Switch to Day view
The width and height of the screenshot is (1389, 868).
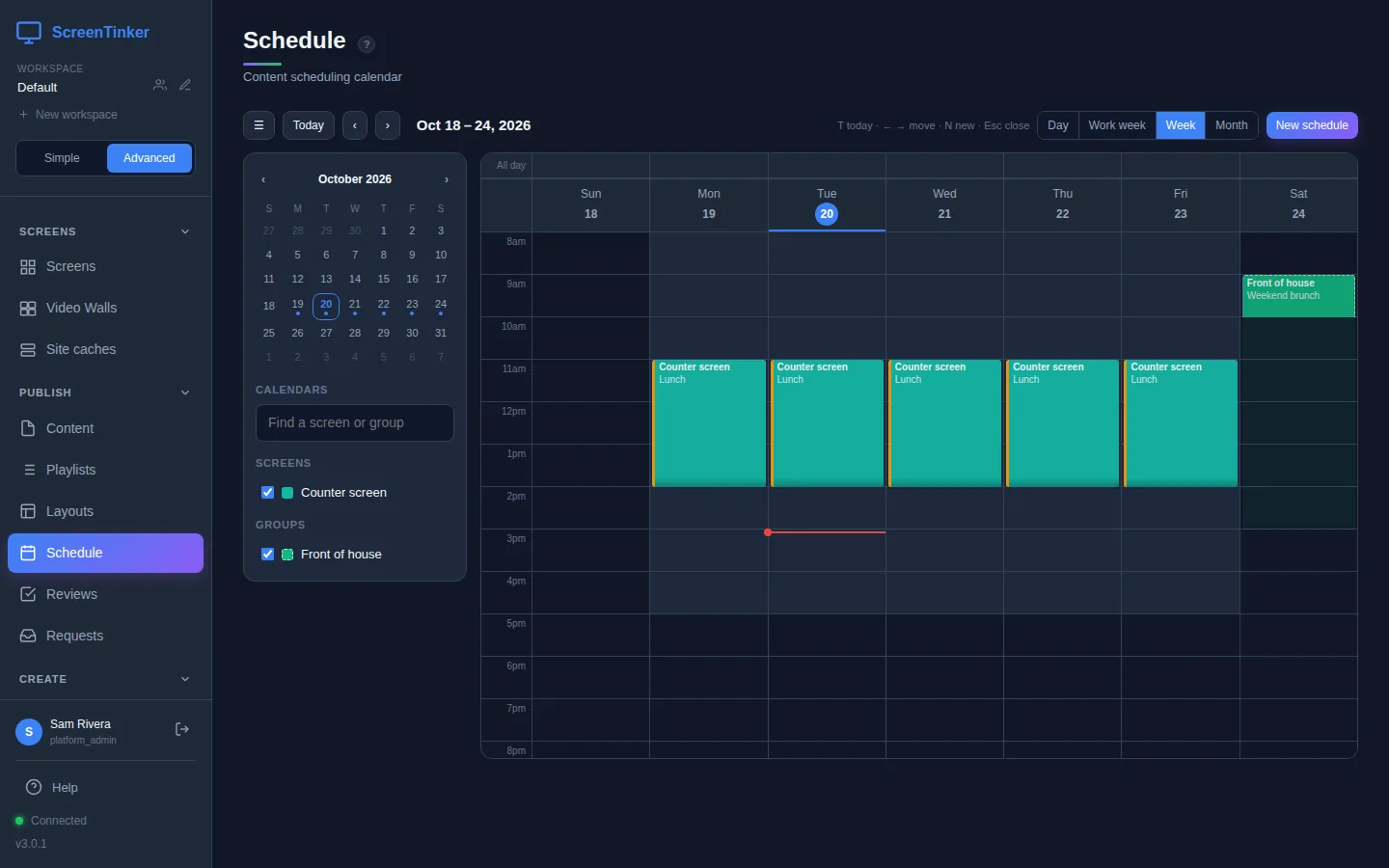click(1058, 125)
